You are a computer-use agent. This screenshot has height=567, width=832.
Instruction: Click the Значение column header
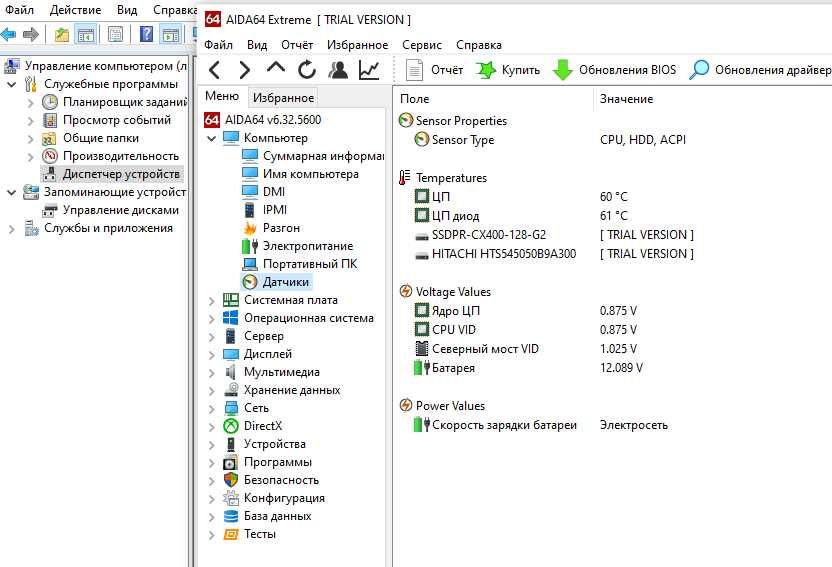(x=626, y=99)
